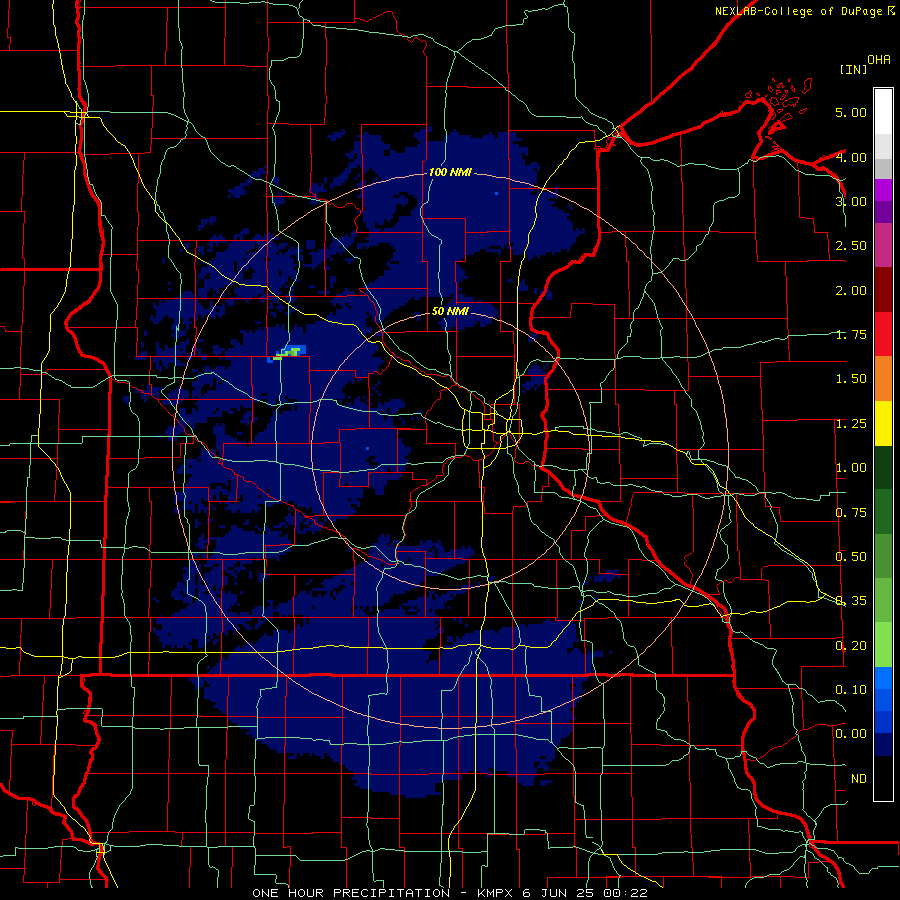The height and width of the screenshot is (900, 900).
Task: Click the OHA product label
Action: [879, 60]
